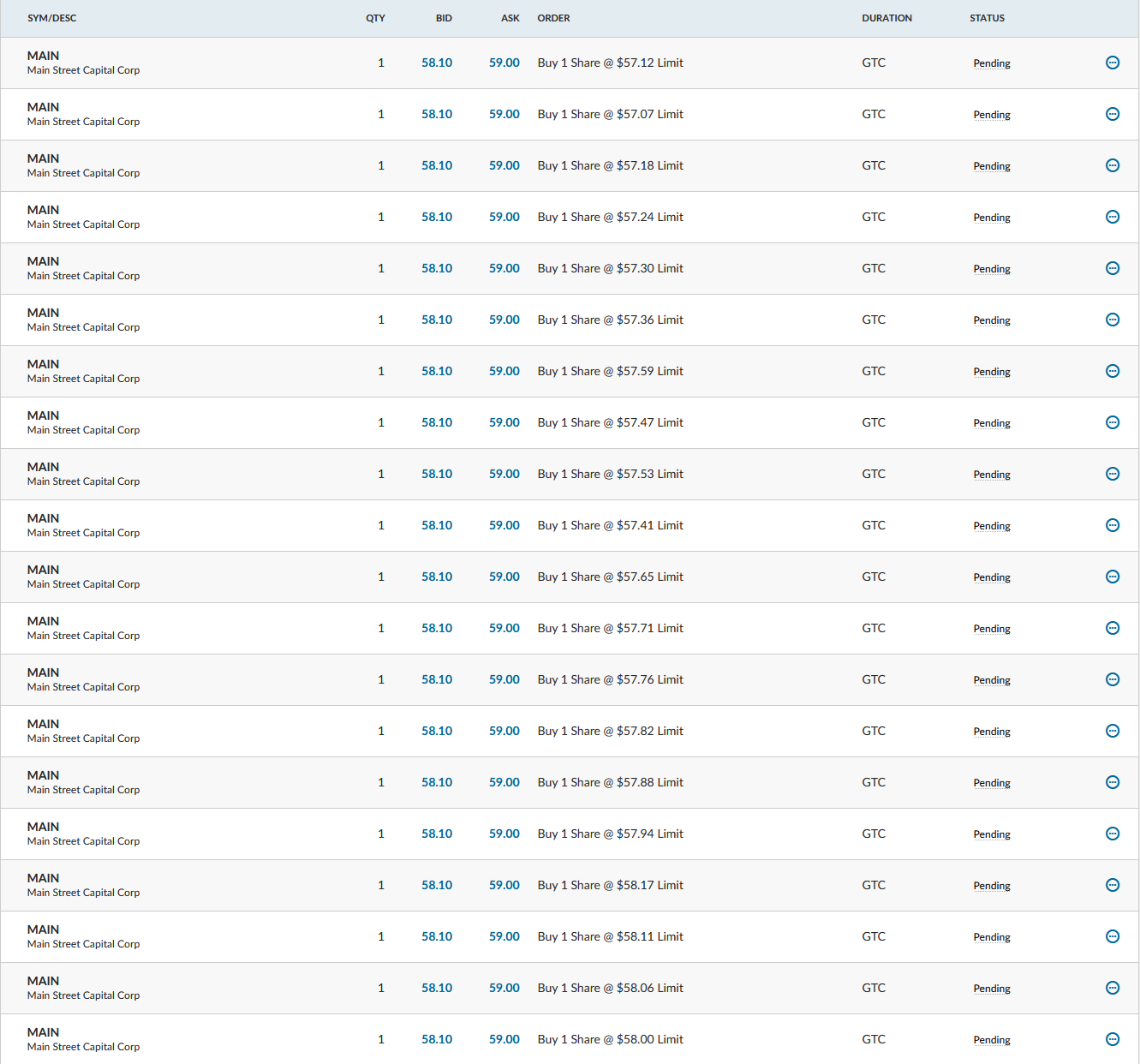
Task: Open actions menu for $58.11 Limit order
Action: [1113, 936]
